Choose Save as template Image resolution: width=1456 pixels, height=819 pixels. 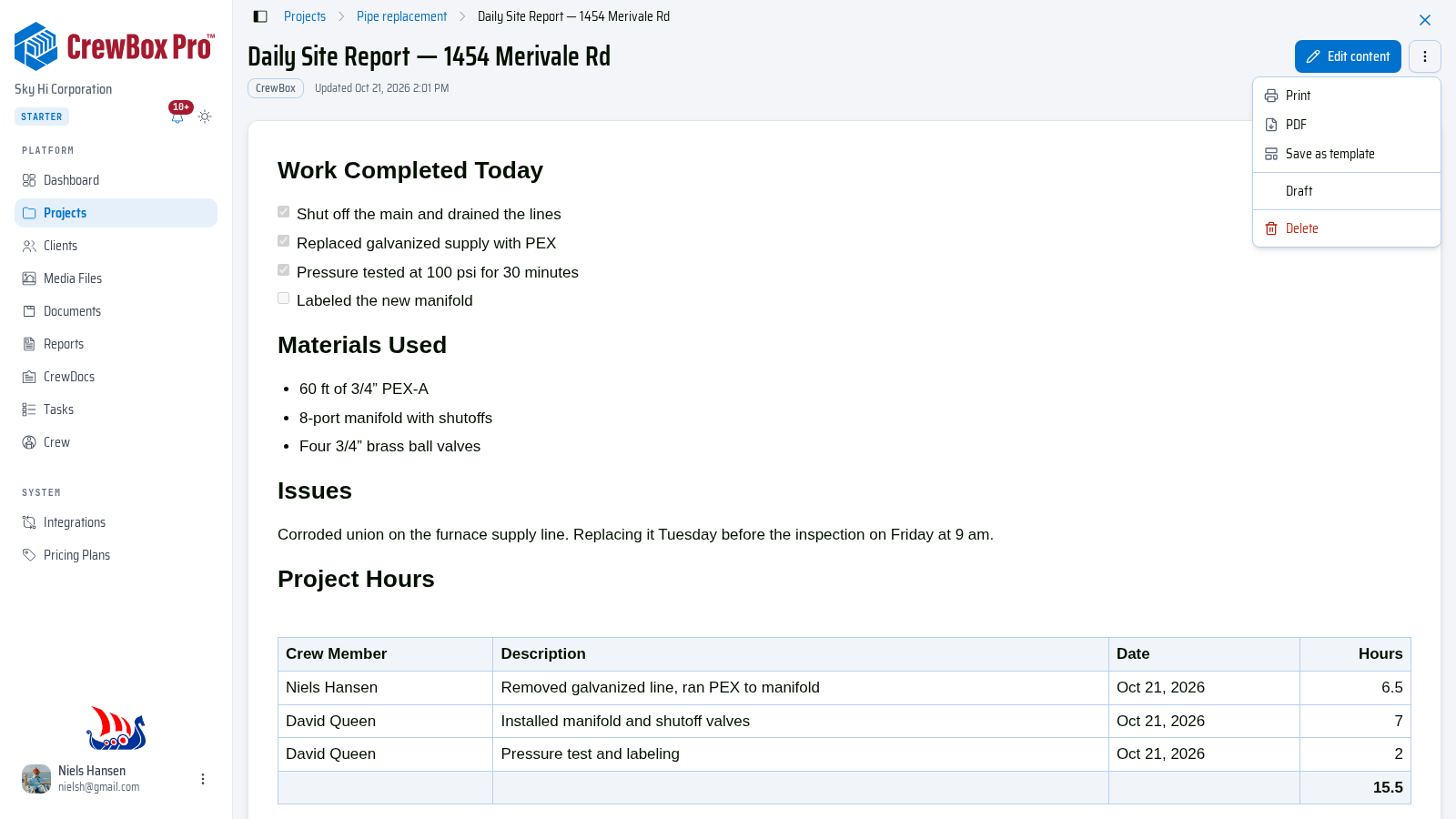(x=1347, y=154)
